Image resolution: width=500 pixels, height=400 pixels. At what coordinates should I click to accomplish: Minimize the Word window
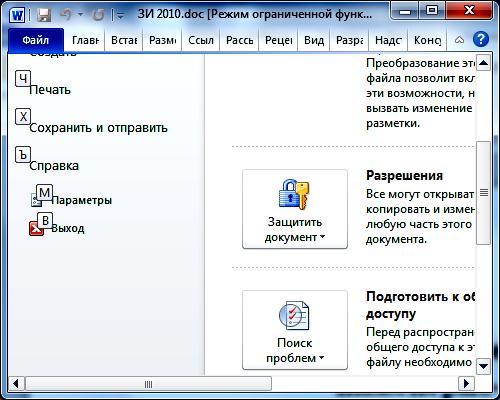[405, 12]
